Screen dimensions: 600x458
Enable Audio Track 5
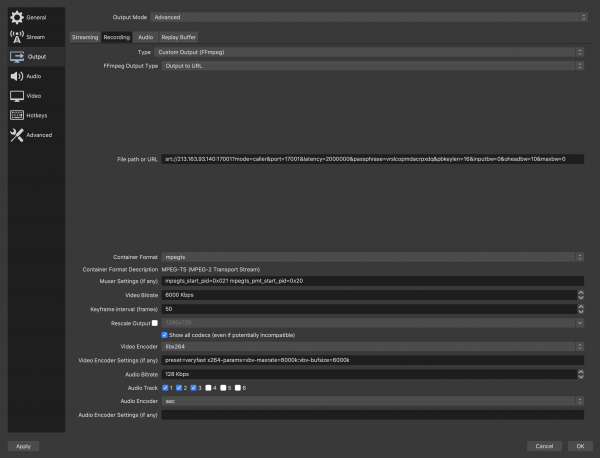[223, 388]
